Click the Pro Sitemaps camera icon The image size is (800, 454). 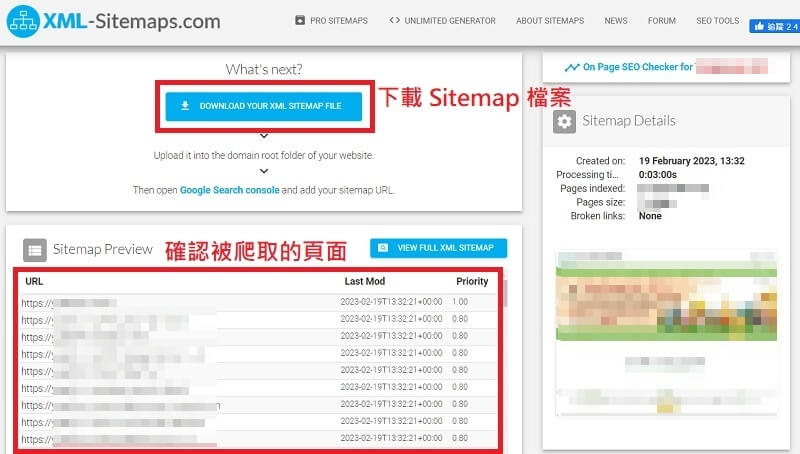[300, 20]
